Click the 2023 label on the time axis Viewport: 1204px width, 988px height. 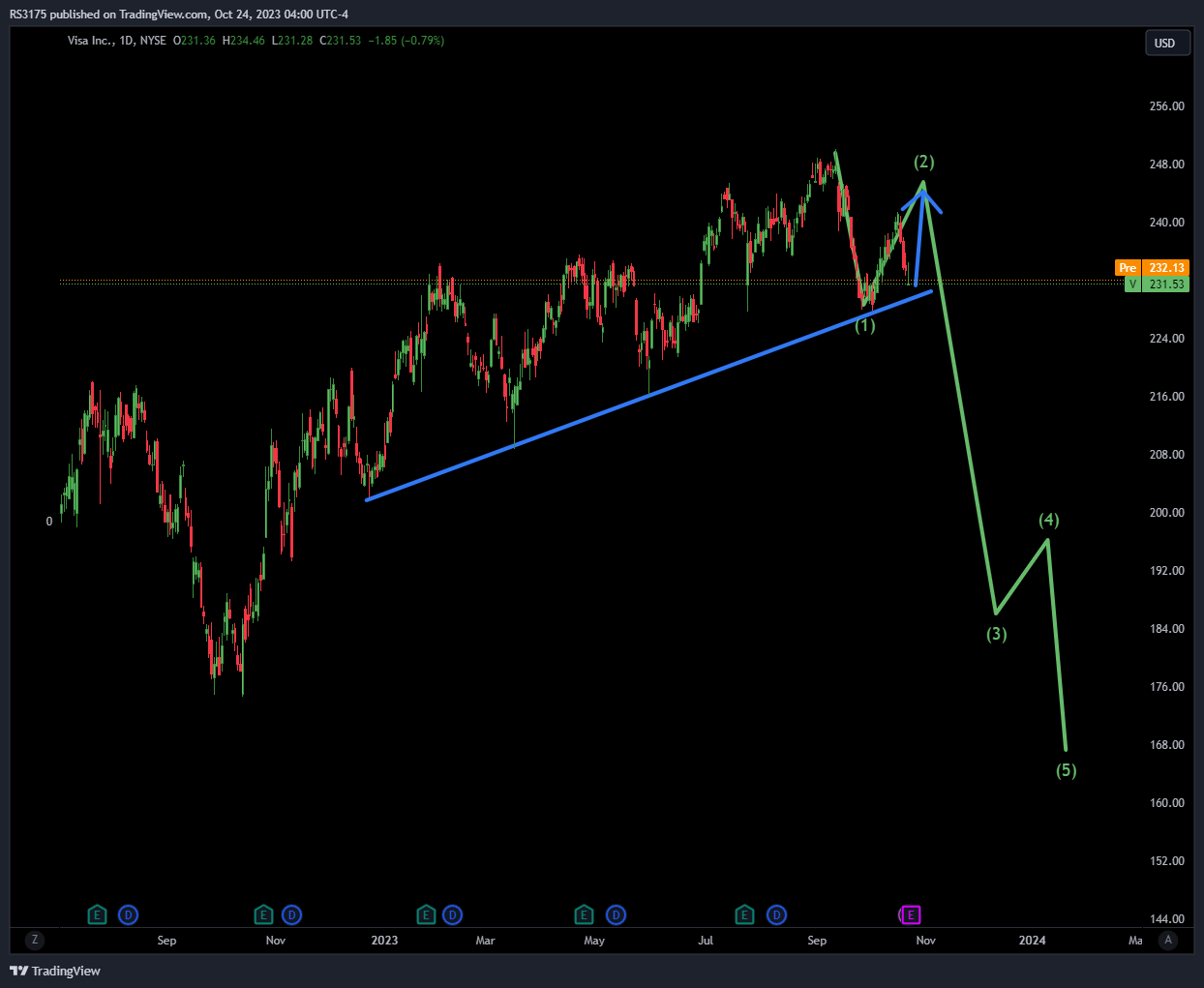click(384, 941)
